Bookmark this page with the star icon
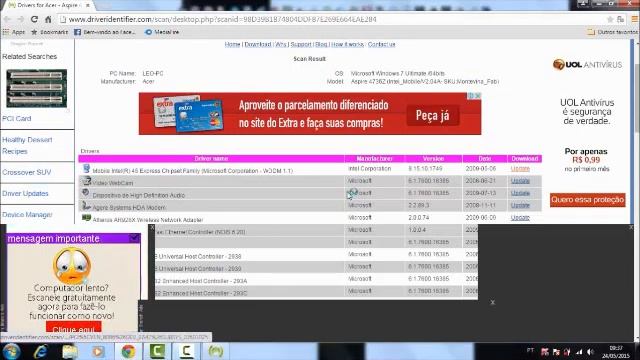This screenshot has height=360, width=640. (610, 19)
